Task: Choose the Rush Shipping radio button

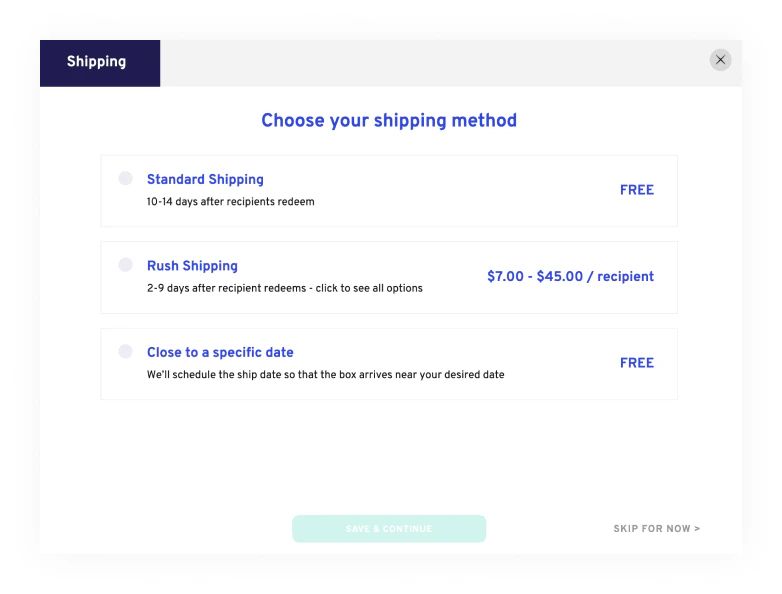Action: [126, 265]
